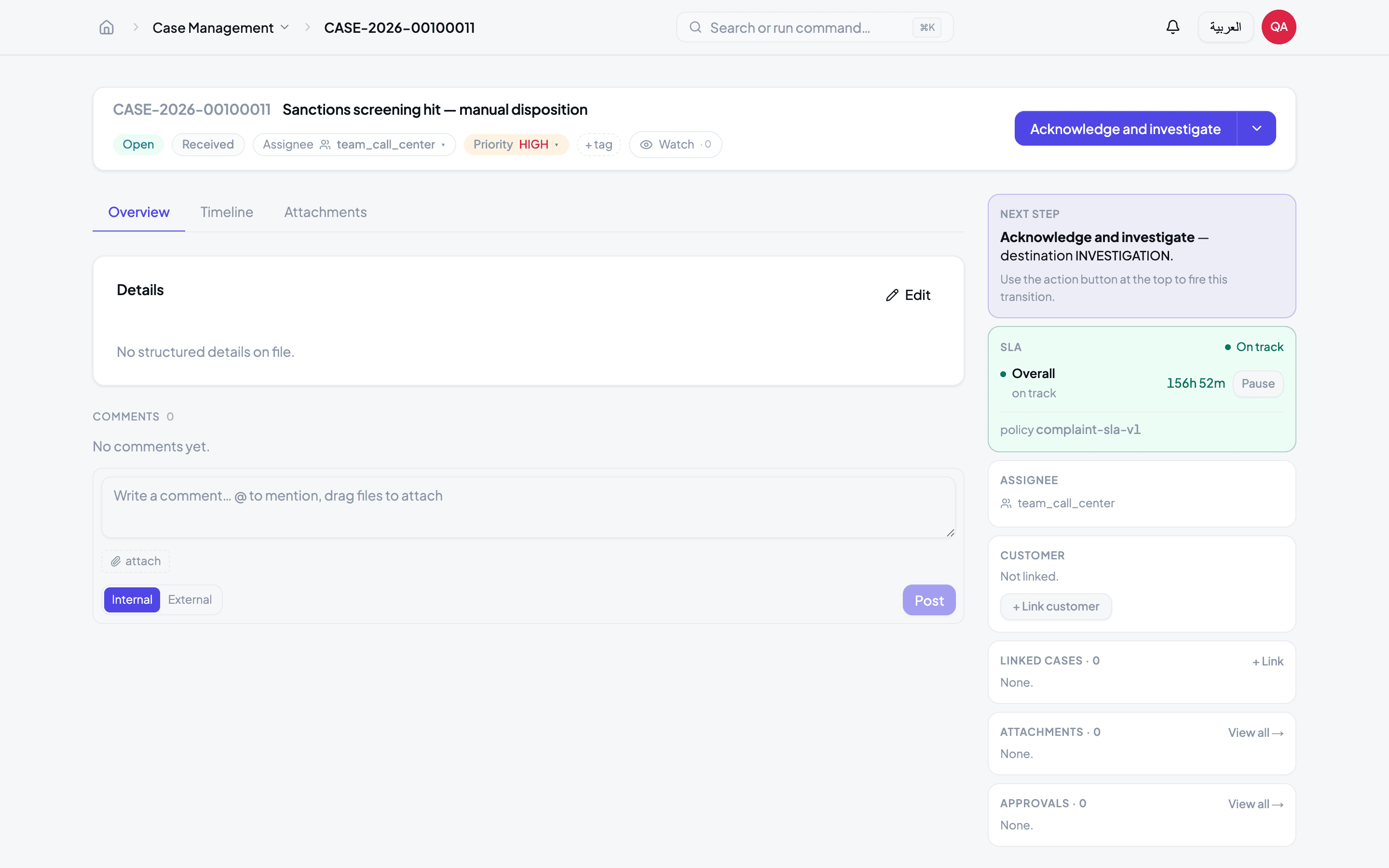The image size is (1389, 868).
Task: Click team_call_center in Assignee card
Action: (x=1066, y=503)
